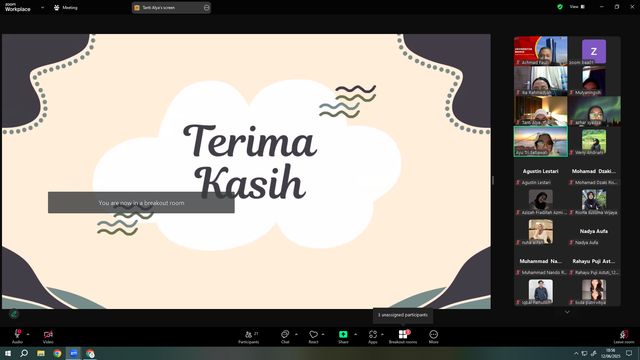
Task: Open the Windows Start menu
Action: 8,353
